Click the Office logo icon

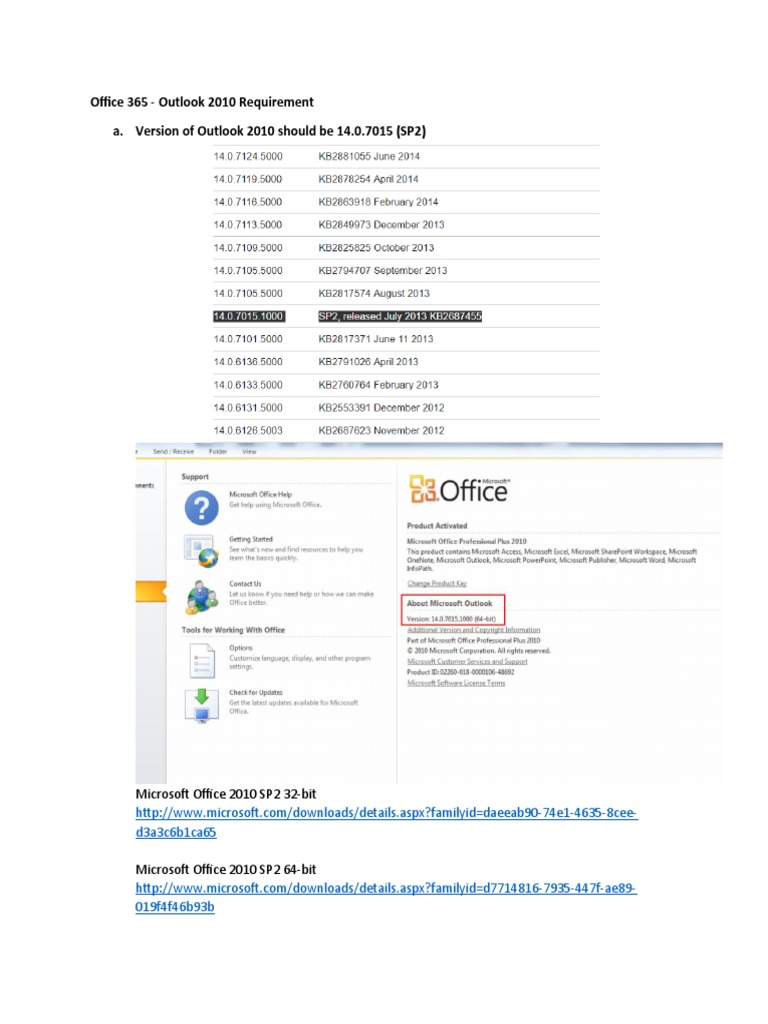coord(423,489)
